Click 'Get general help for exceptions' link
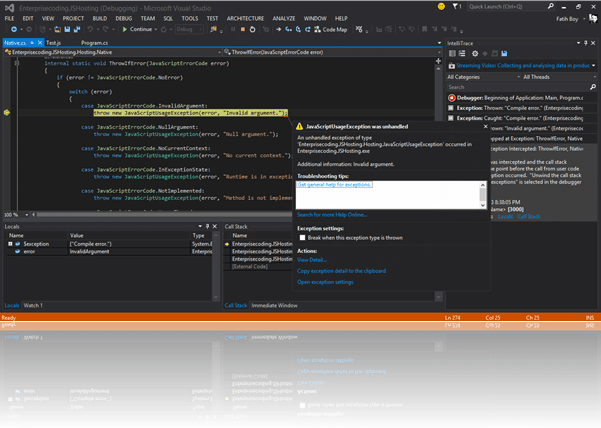The image size is (601, 428). [334, 185]
